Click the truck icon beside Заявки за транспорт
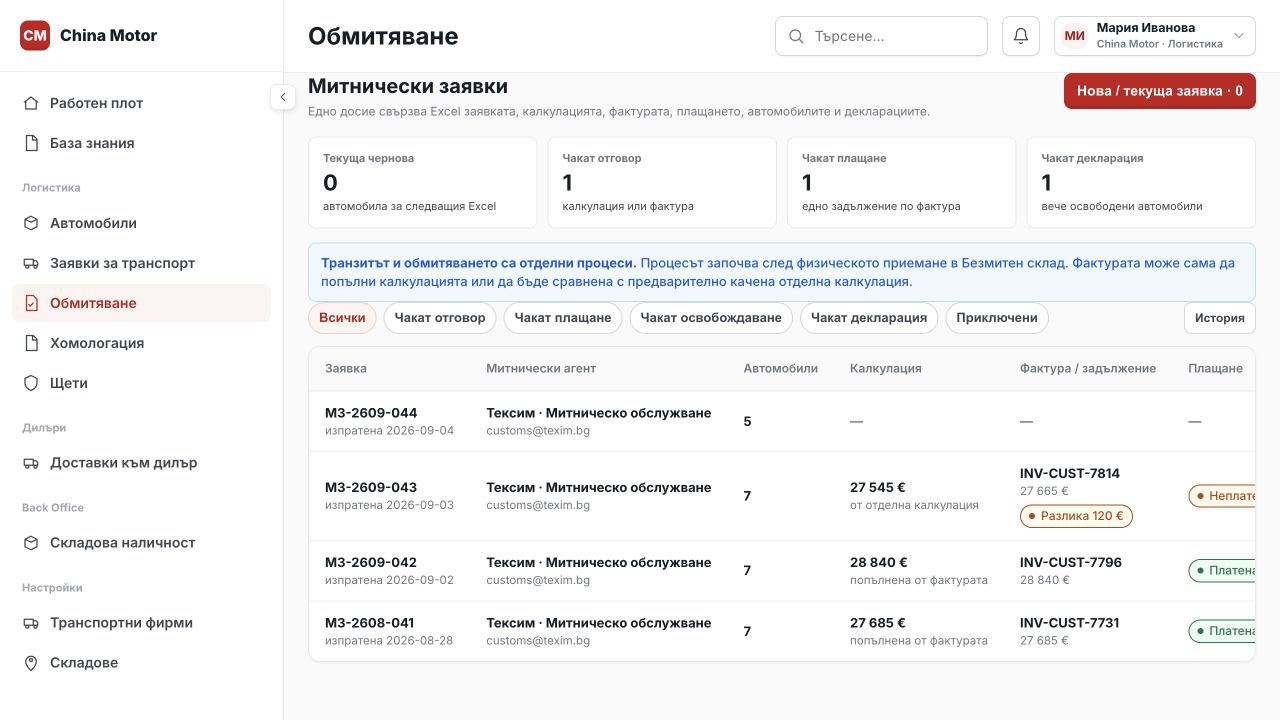 click(x=31, y=263)
